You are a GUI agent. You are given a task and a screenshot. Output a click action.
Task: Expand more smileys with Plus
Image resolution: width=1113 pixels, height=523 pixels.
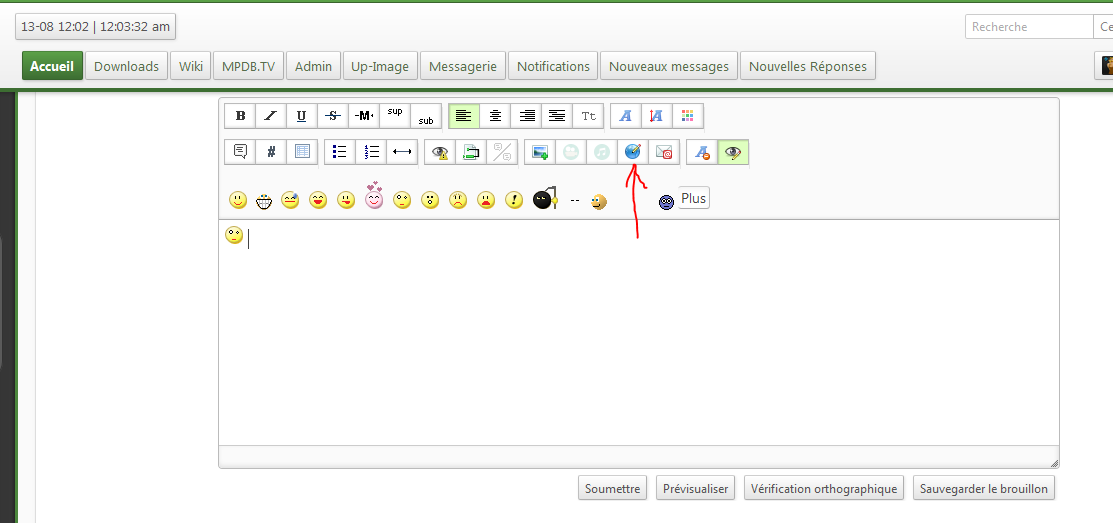point(693,199)
